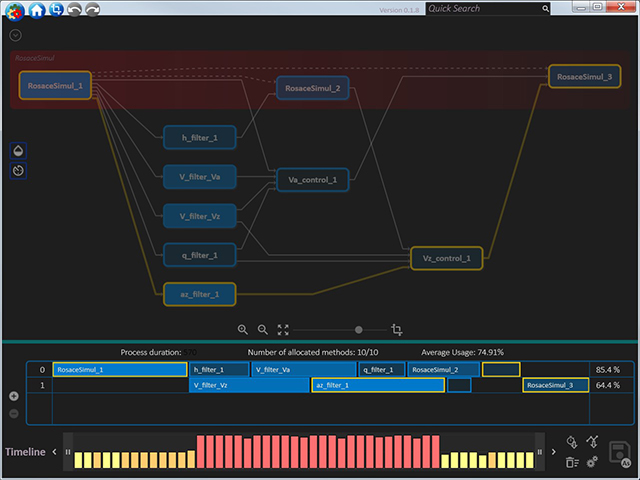Viewport: 640px width, 480px height.
Task: Select the q_filter_1 node
Action: pyautogui.click(x=200, y=255)
